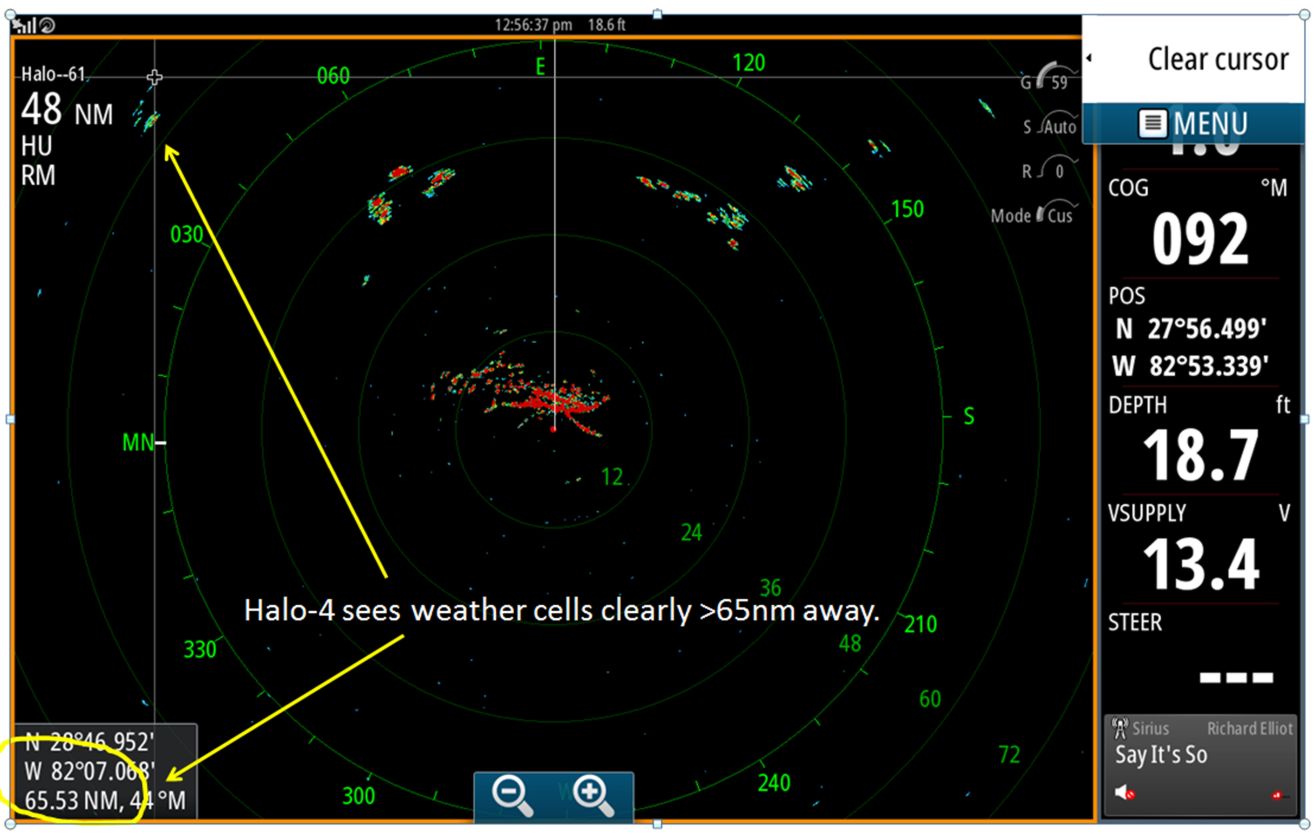Image resolution: width=1313 pixels, height=834 pixels.
Task: Click the 210 bearing label
Action: [x=920, y=625]
